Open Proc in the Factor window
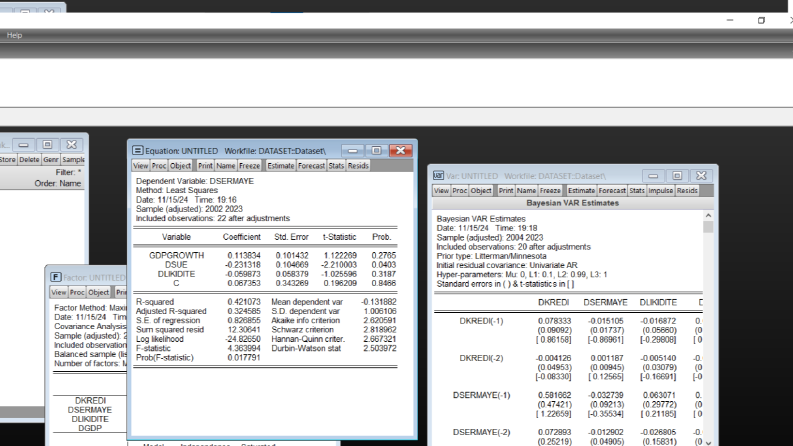The width and height of the screenshot is (793, 446). click(77, 292)
